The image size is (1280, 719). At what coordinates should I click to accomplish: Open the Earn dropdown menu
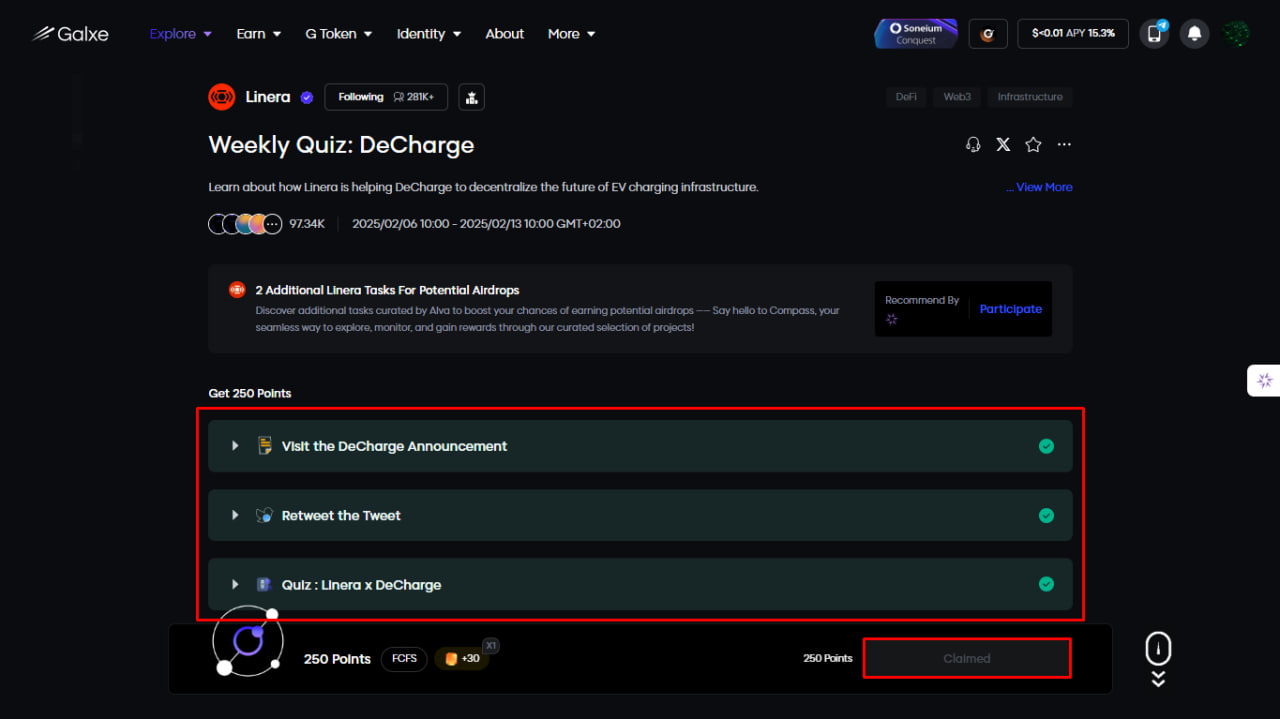[x=259, y=34]
